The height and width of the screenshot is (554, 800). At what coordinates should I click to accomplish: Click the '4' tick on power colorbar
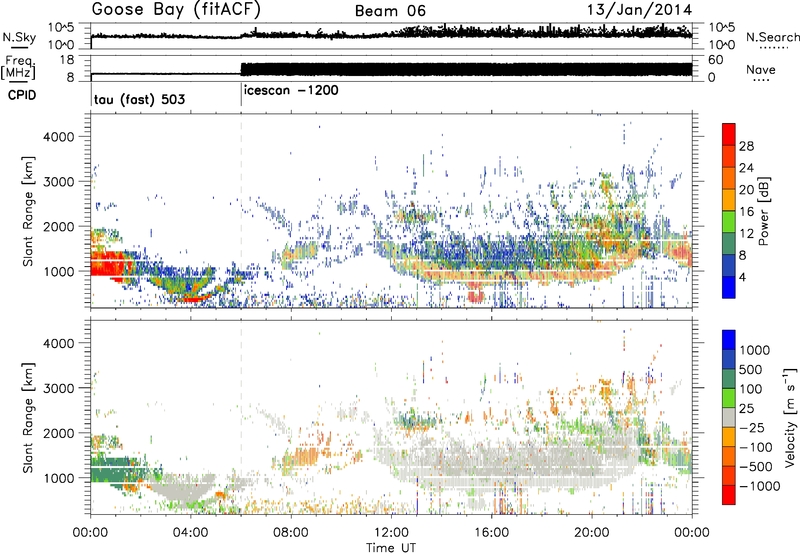pos(742,277)
